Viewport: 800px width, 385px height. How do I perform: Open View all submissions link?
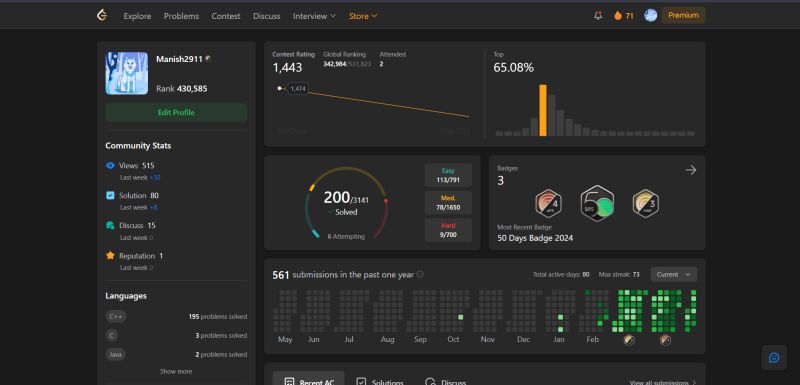tap(663, 382)
